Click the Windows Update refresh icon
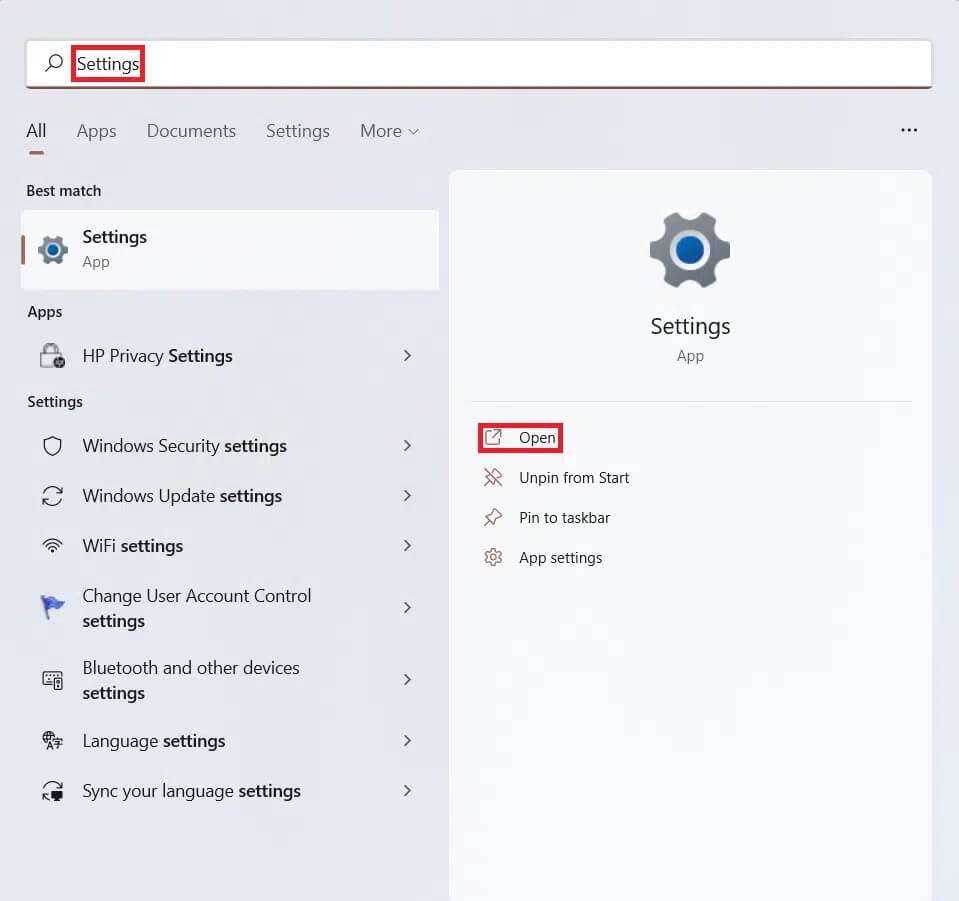Viewport: 959px width, 901px height. click(x=53, y=496)
